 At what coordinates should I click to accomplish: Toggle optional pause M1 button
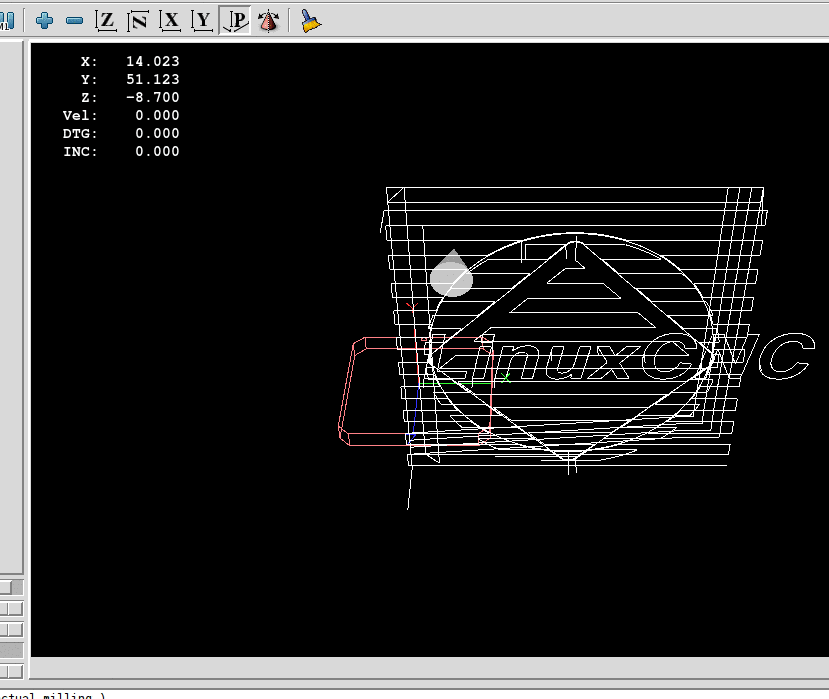7,21
